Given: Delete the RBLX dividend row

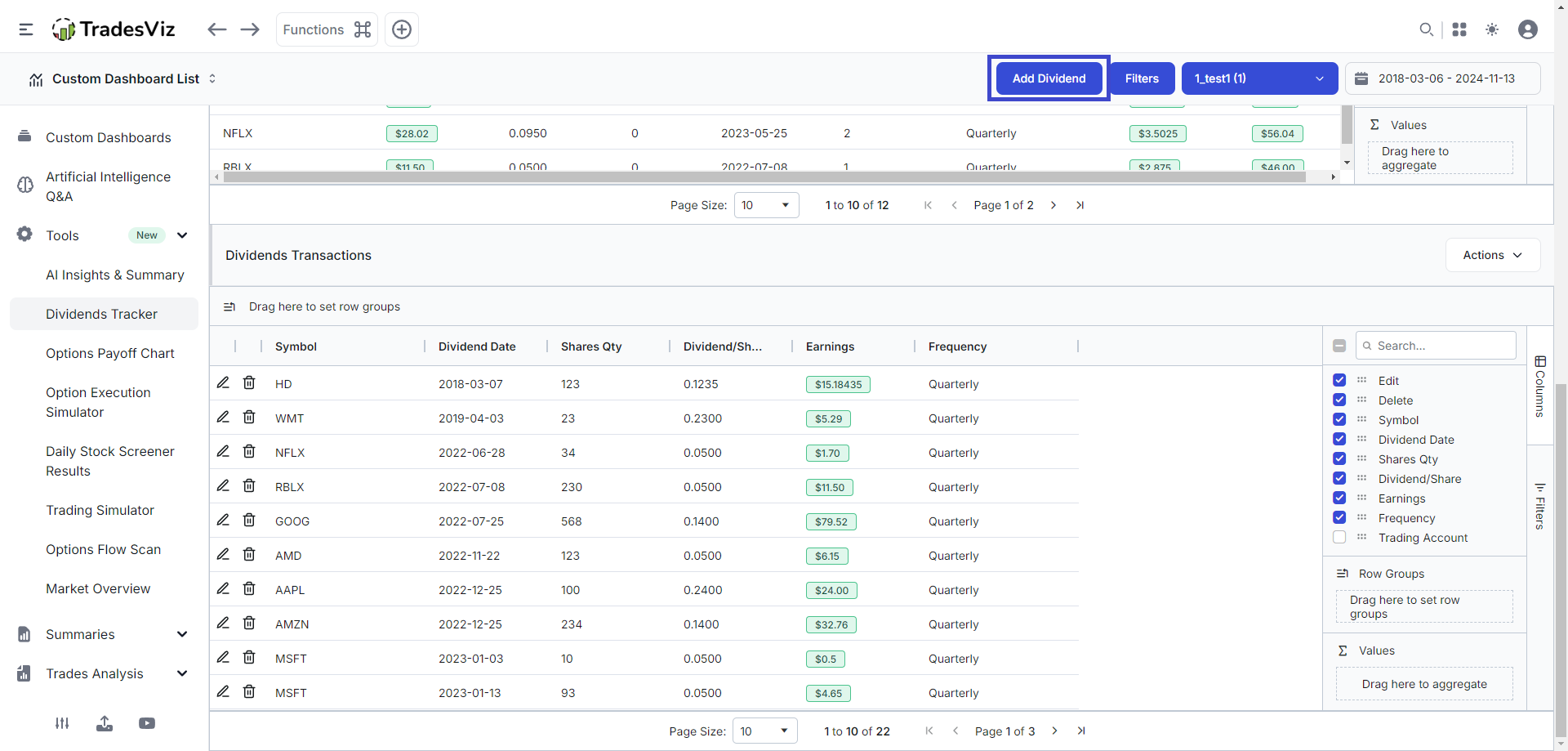Looking at the screenshot, I should 249,485.
